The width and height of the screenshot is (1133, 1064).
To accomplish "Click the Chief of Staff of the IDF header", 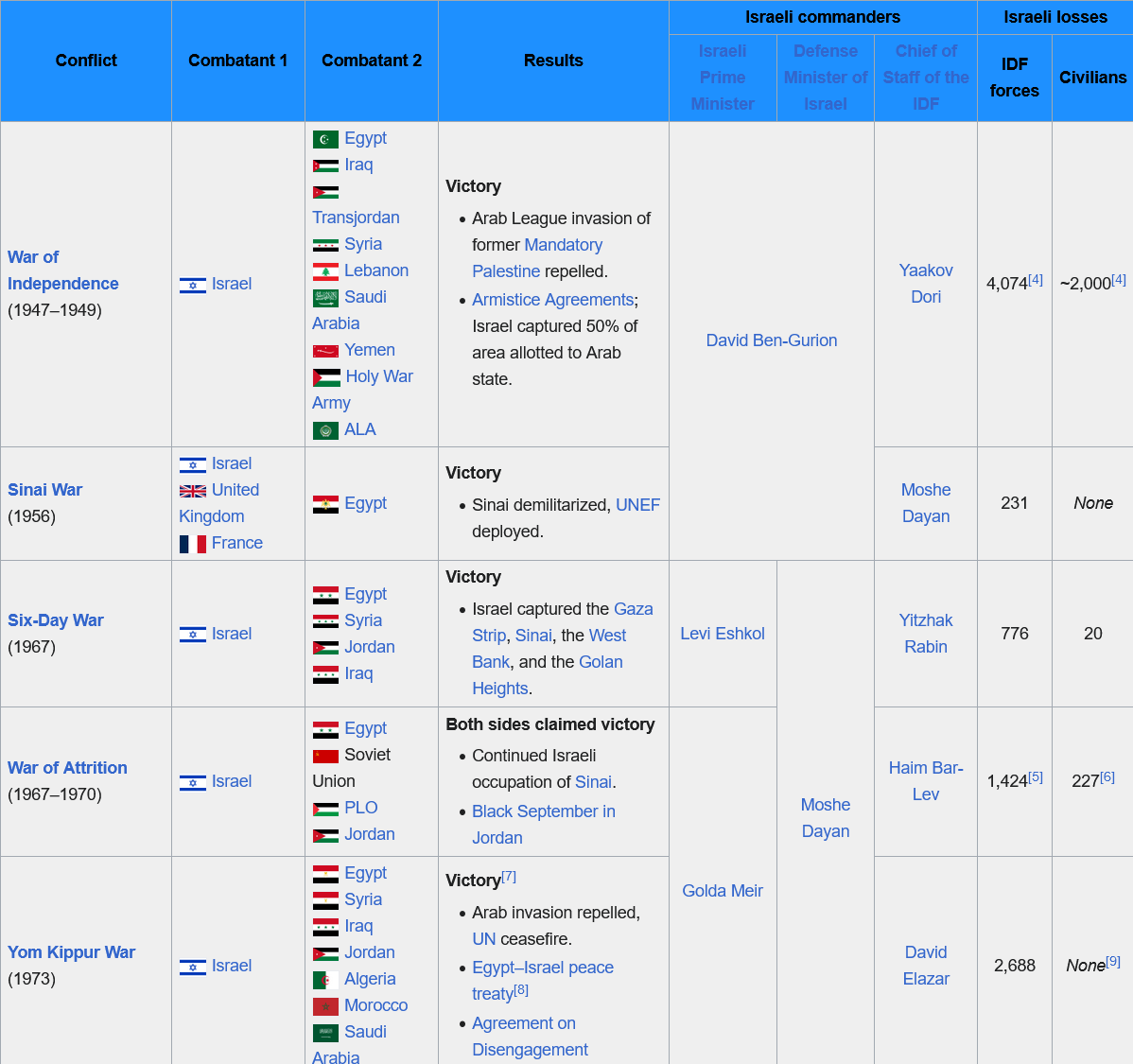I will [x=926, y=78].
